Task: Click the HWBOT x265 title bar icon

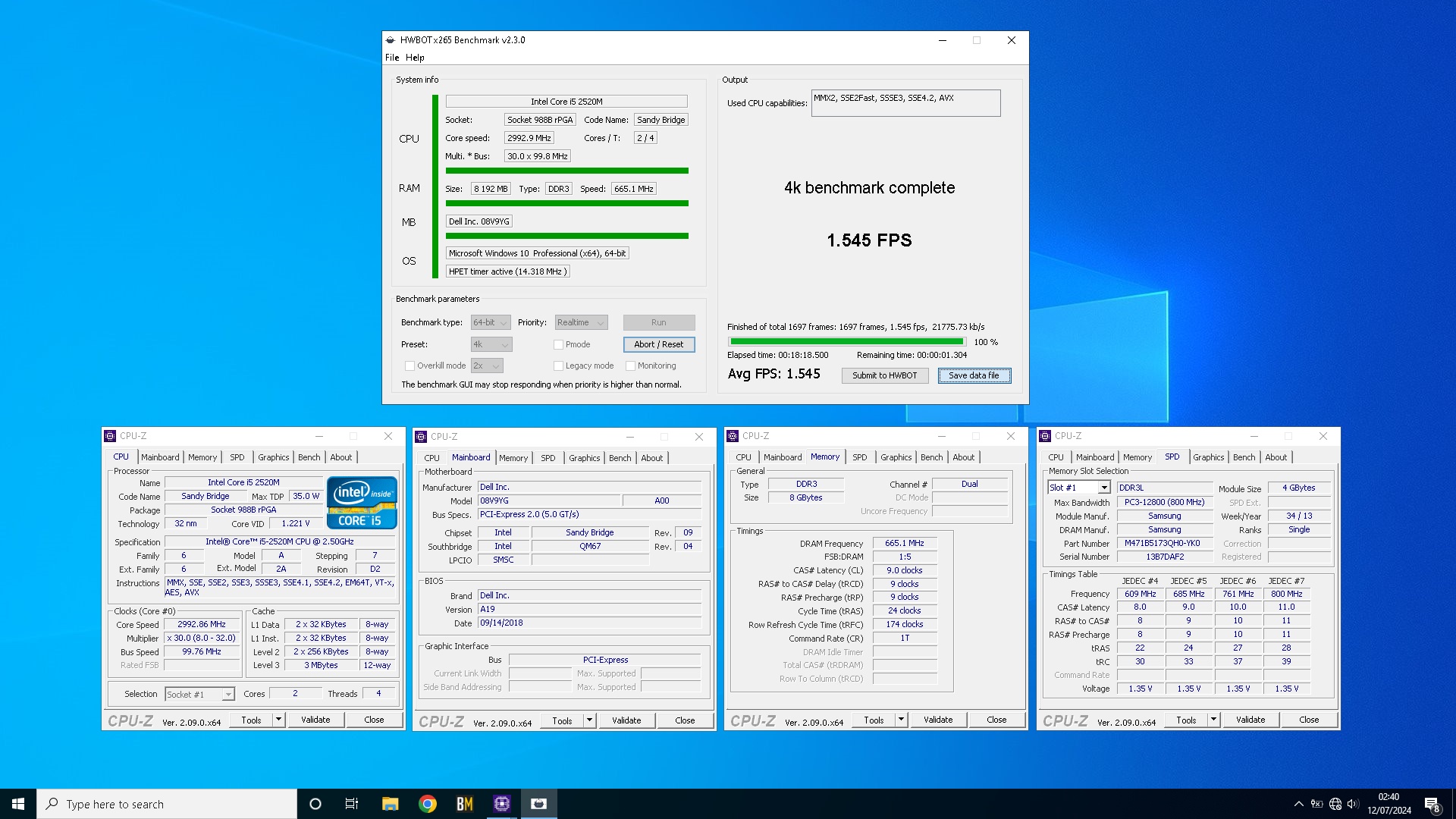Action: tap(391, 40)
